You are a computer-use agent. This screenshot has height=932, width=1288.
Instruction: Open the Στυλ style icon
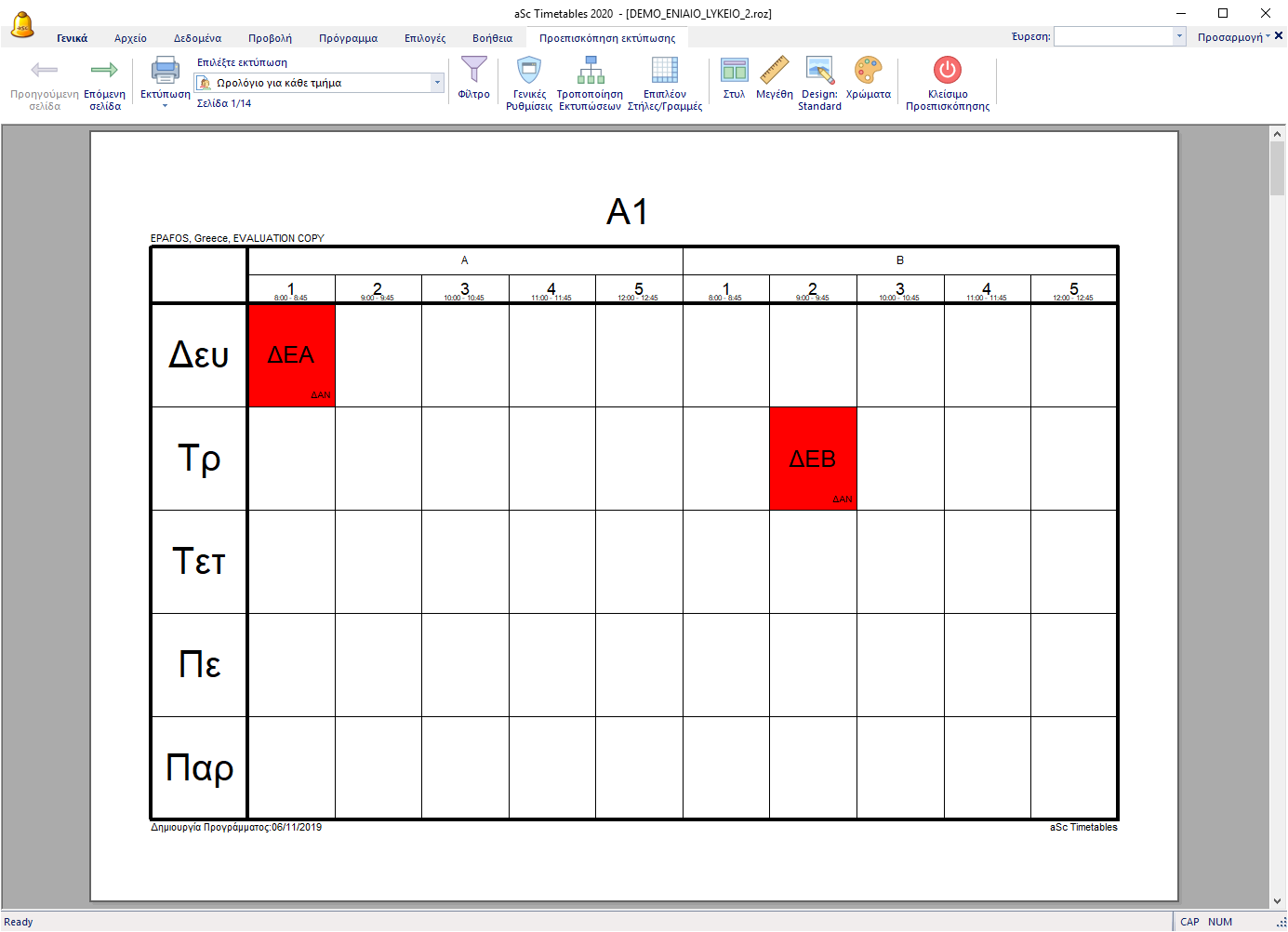coord(734,71)
